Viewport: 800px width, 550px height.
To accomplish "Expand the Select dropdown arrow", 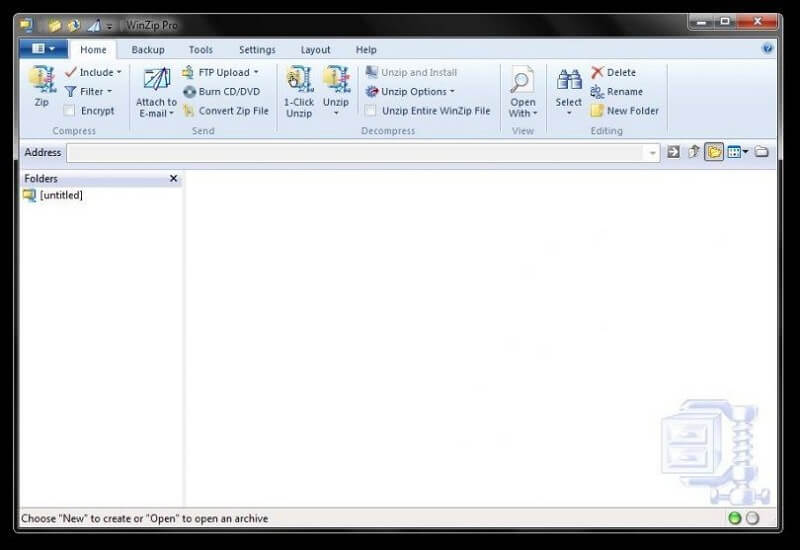I will pos(569,113).
